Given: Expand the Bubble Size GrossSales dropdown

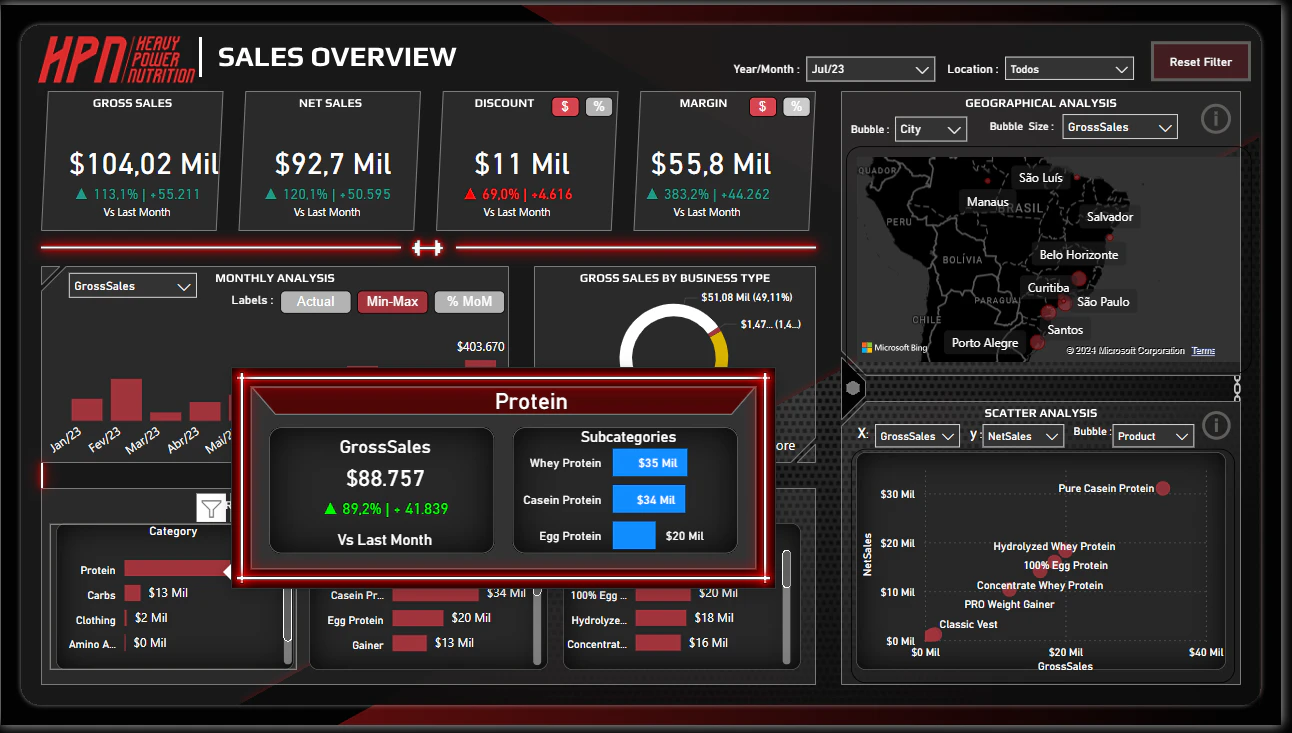Looking at the screenshot, I should [x=1119, y=127].
